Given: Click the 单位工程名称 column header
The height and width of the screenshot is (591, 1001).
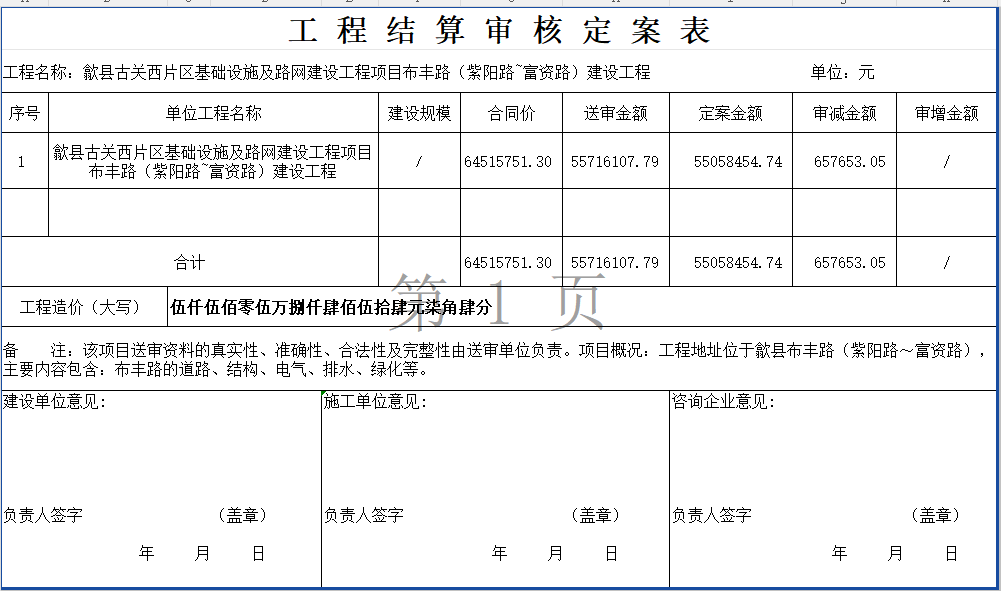Looking at the screenshot, I should (213, 114).
